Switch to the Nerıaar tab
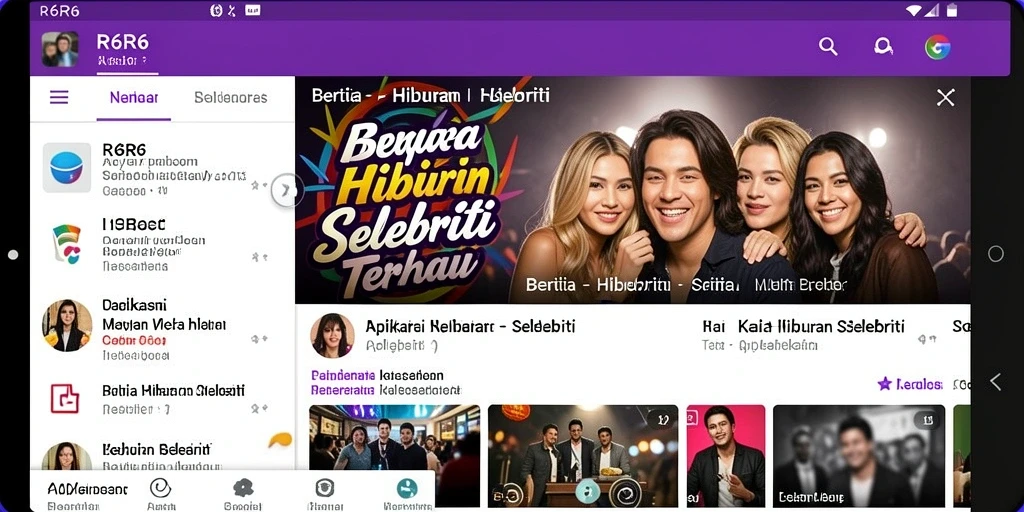The height and width of the screenshot is (512, 1024). 134,98
